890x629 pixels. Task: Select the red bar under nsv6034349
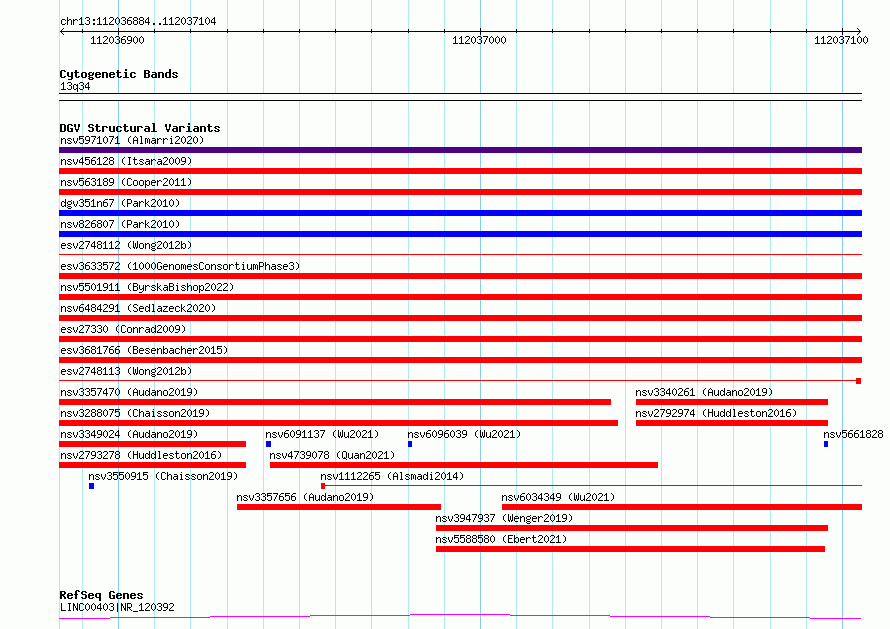click(682, 507)
